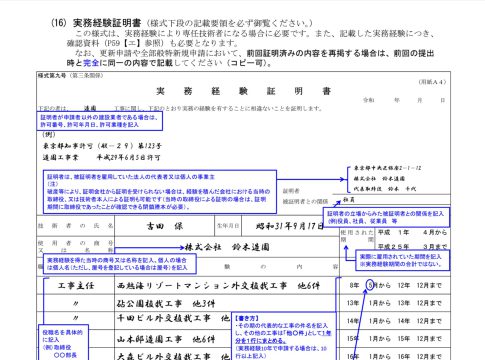This screenshot has height=360, width=485.
Task: Click the 使用者の商号又は名称 row label
Action: point(75,247)
